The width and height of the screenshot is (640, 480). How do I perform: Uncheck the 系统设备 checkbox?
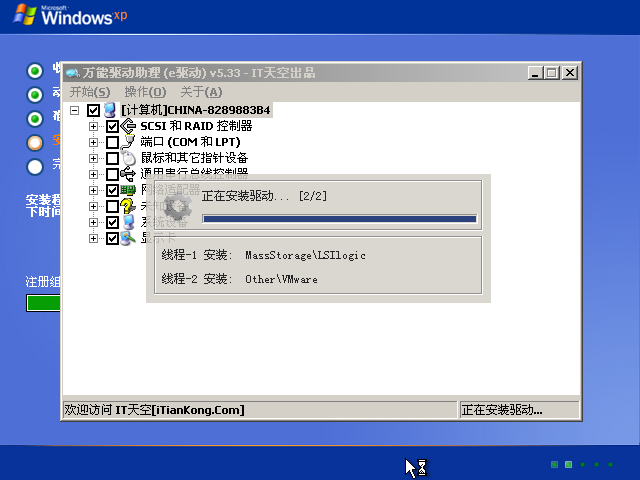112,222
